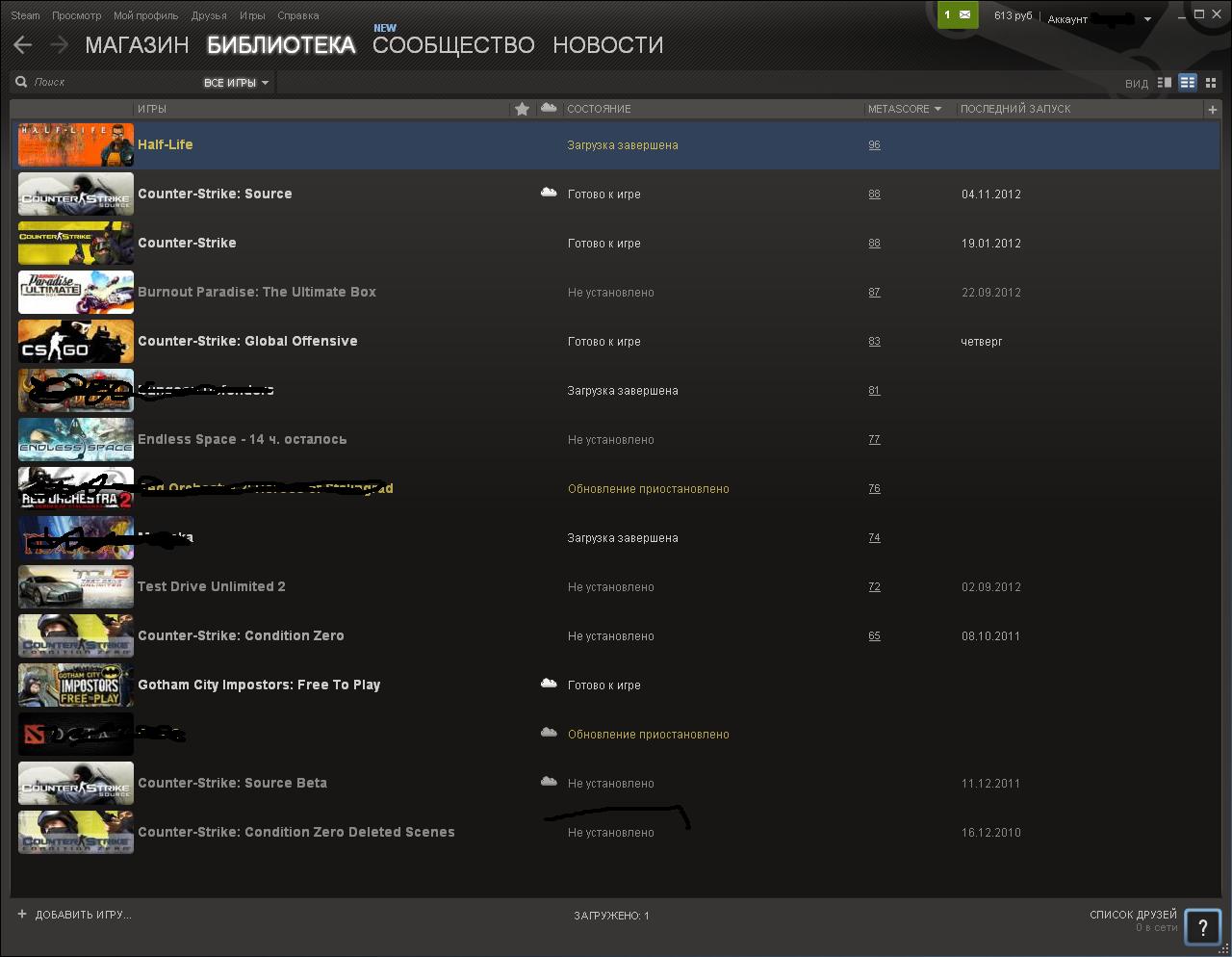The image size is (1232, 957).
Task: Open the green inbox notification envelope
Action: click(x=958, y=14)
